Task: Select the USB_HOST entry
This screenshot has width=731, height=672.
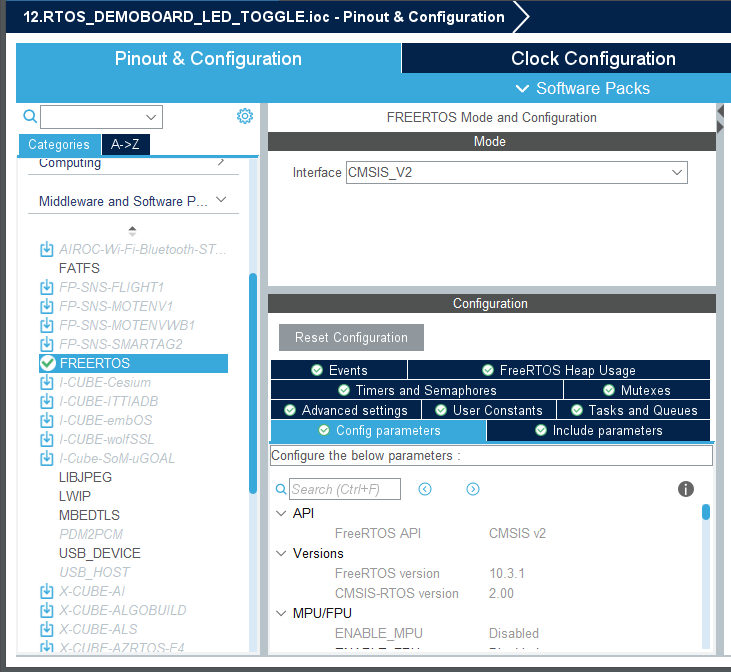Action: pyautogui.click(x=94, y=572)
